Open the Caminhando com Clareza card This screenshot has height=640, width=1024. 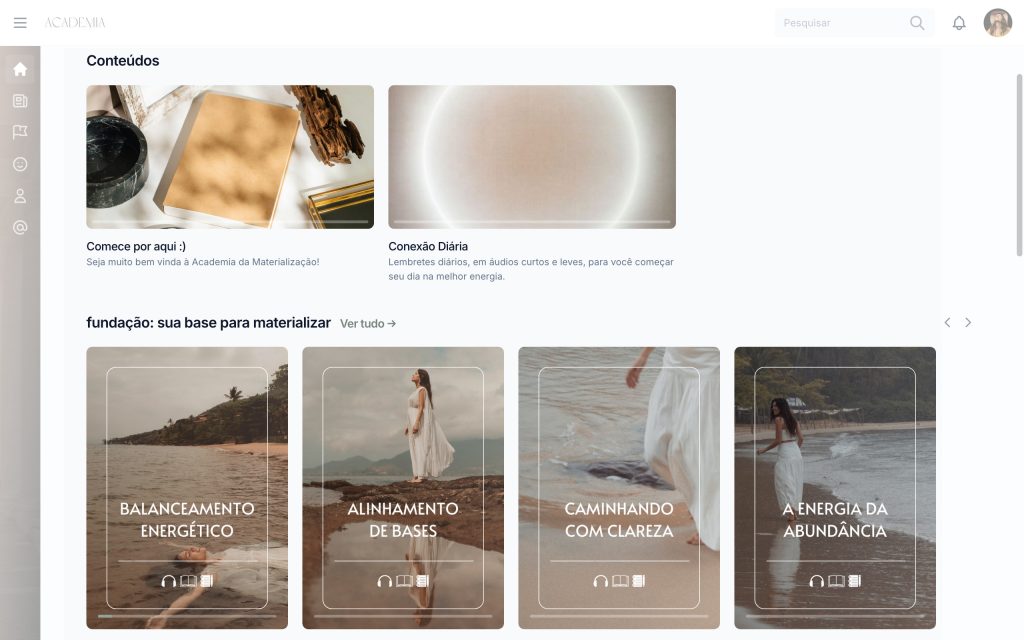[619, 488]
